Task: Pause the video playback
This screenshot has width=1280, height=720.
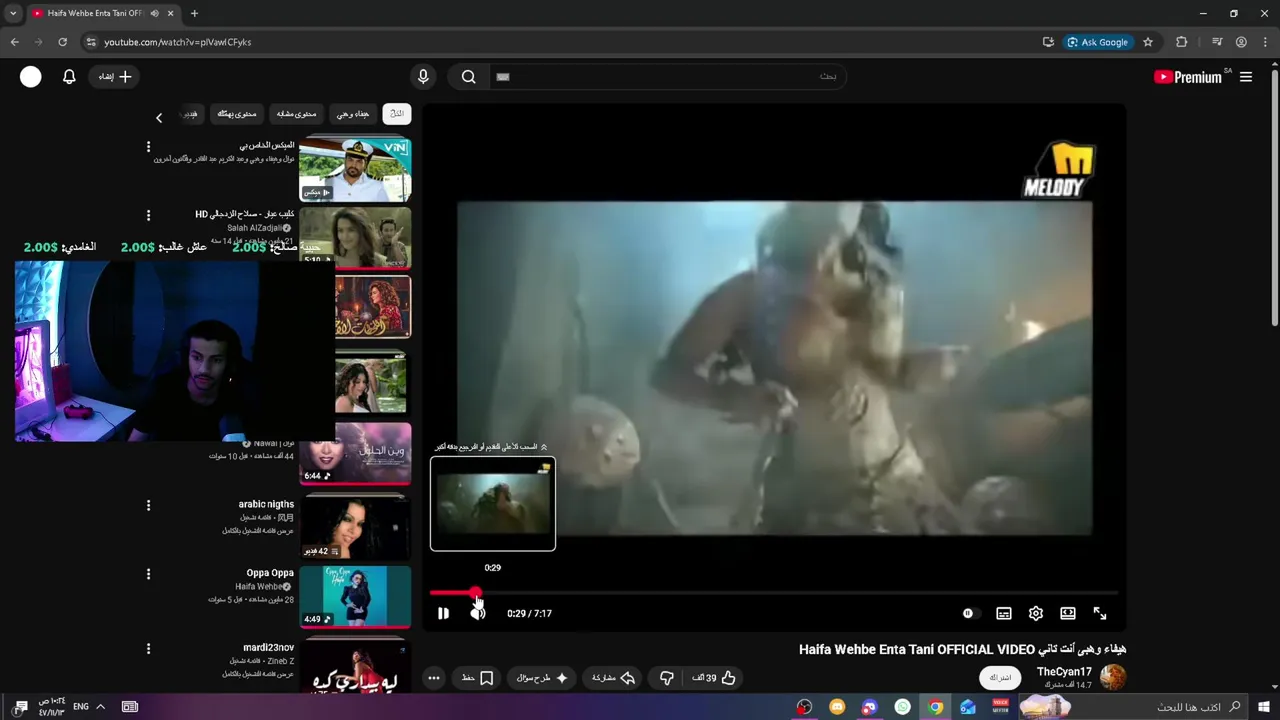Action: (x=443, y=613)
